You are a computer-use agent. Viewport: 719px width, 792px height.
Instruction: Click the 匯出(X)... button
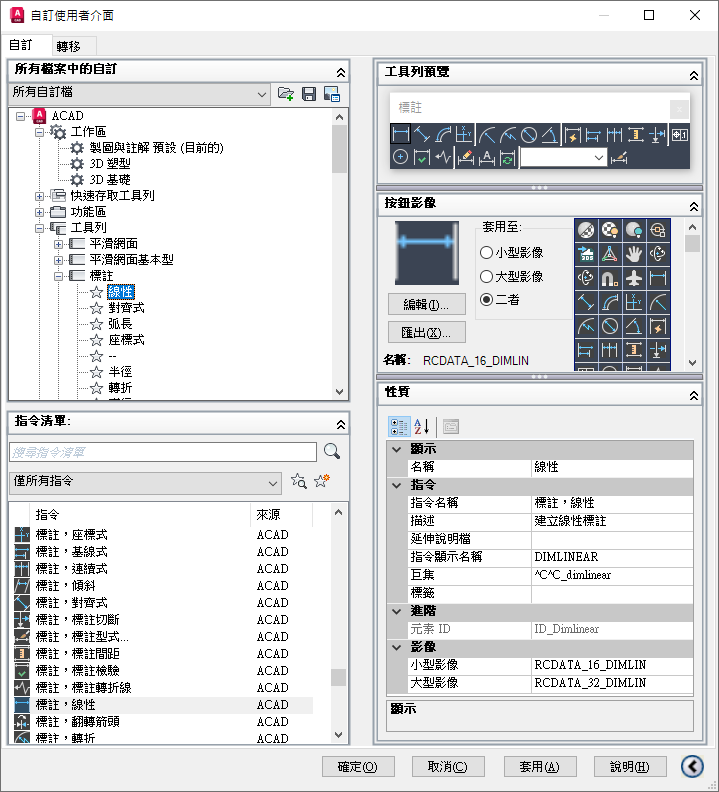coord(426,333)
